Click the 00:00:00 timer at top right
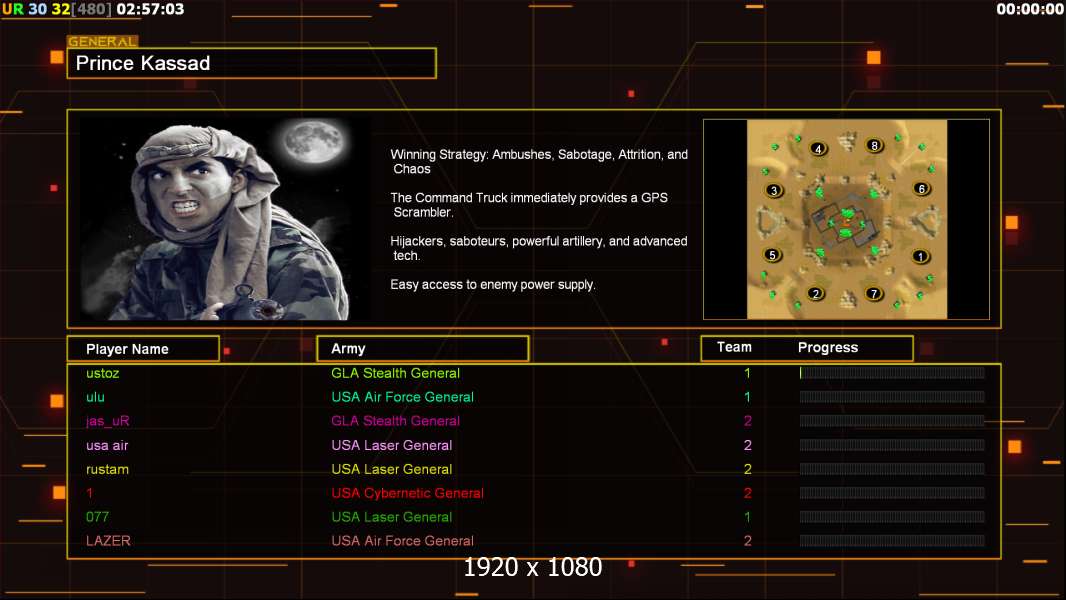 tap(1029, 9)
